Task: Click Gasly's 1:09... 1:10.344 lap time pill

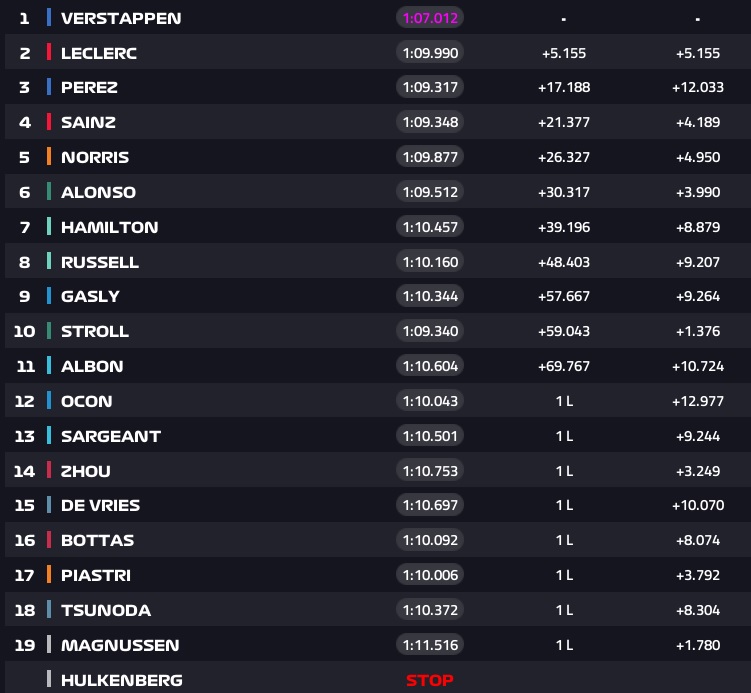Action: coord(431,296)
